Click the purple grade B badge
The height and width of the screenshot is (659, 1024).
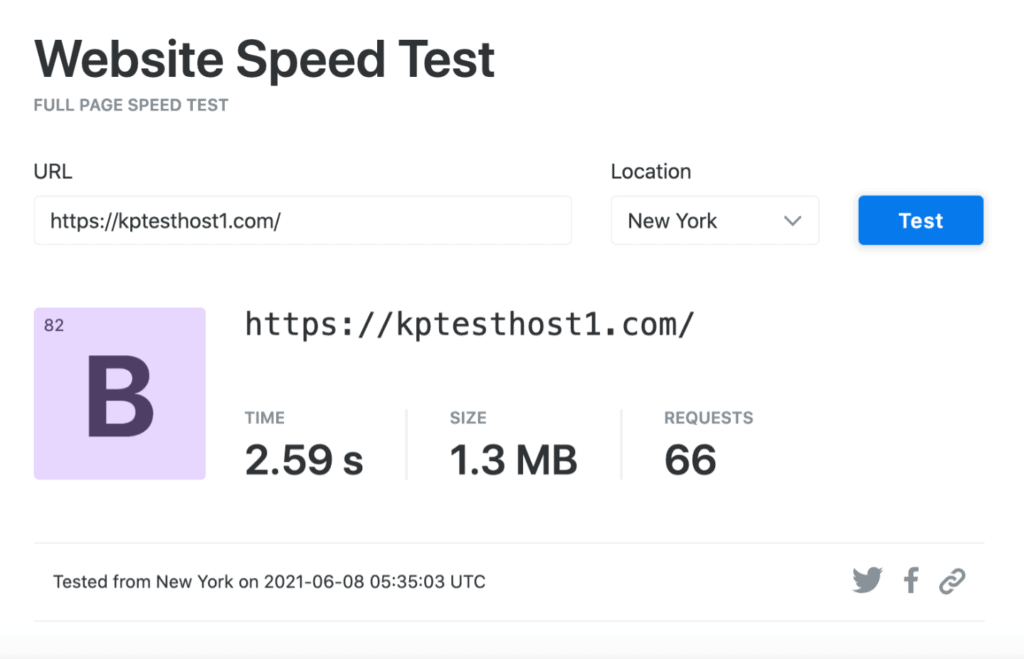pyautogui.click(x=119, y=393)
